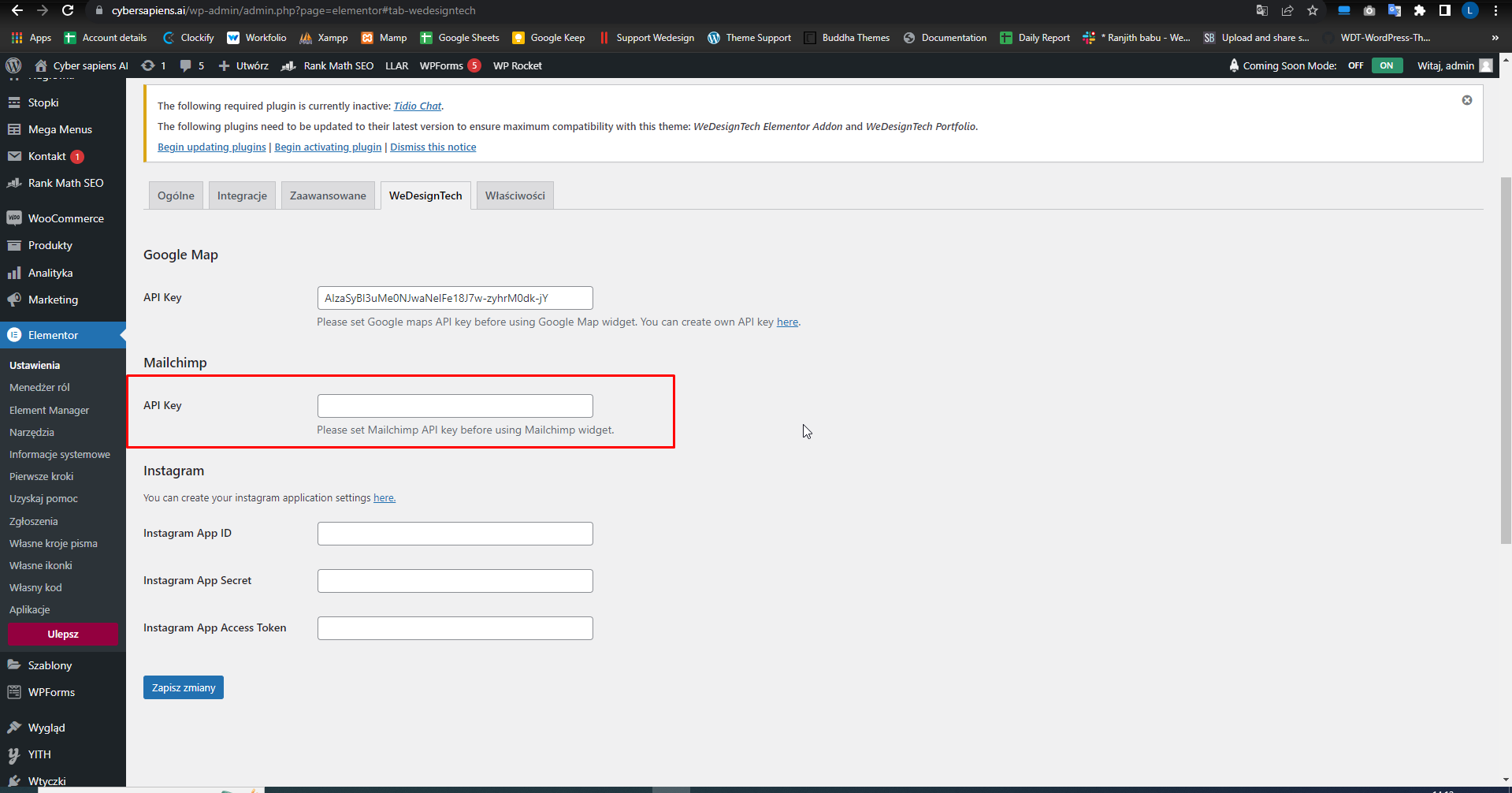Turn Coming Soon Mode OFF
The width and height of the screenshot is (1512, 793).
pyautogui.click(x=1355, y=65)
